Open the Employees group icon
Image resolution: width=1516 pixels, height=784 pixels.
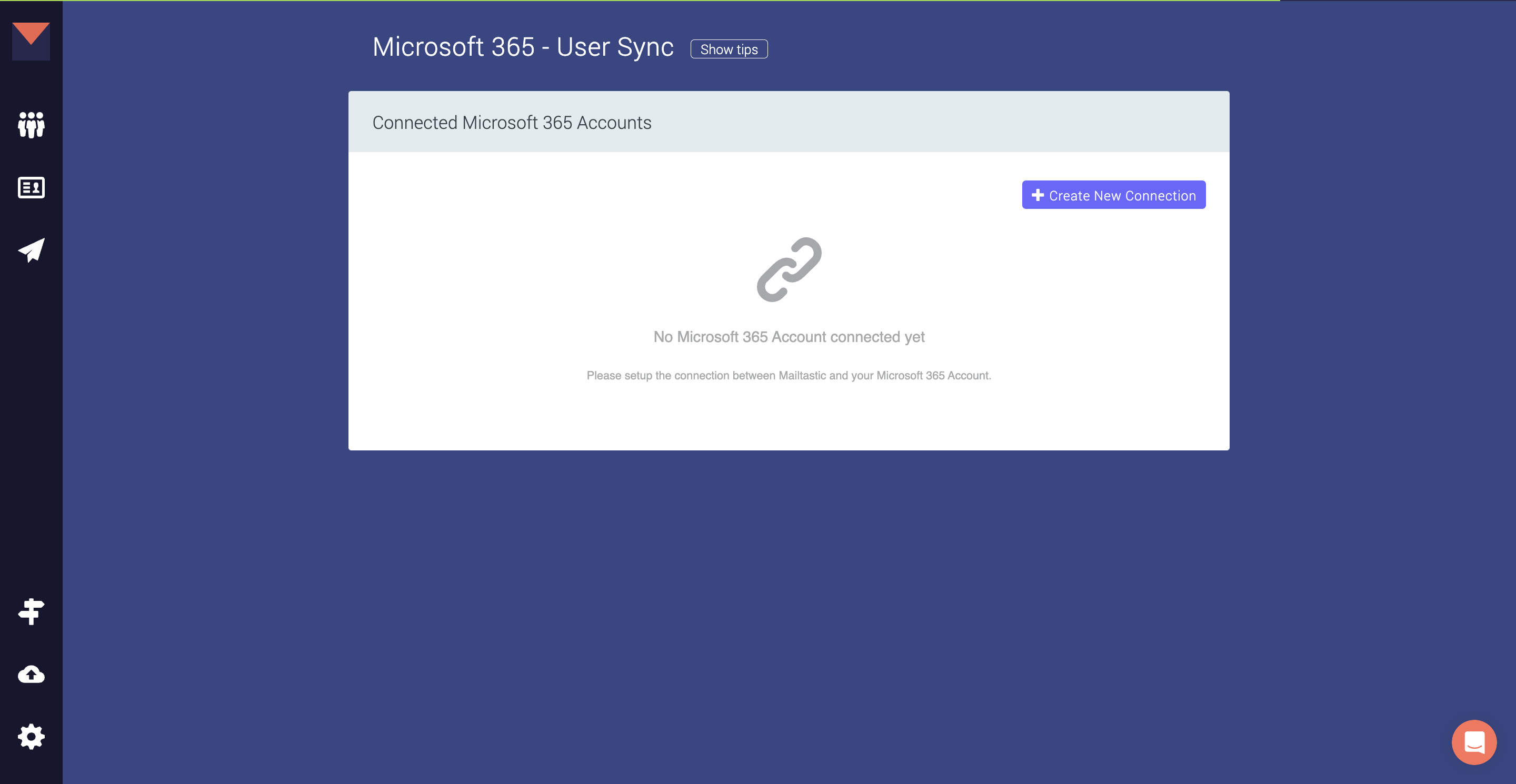point(31,125)
